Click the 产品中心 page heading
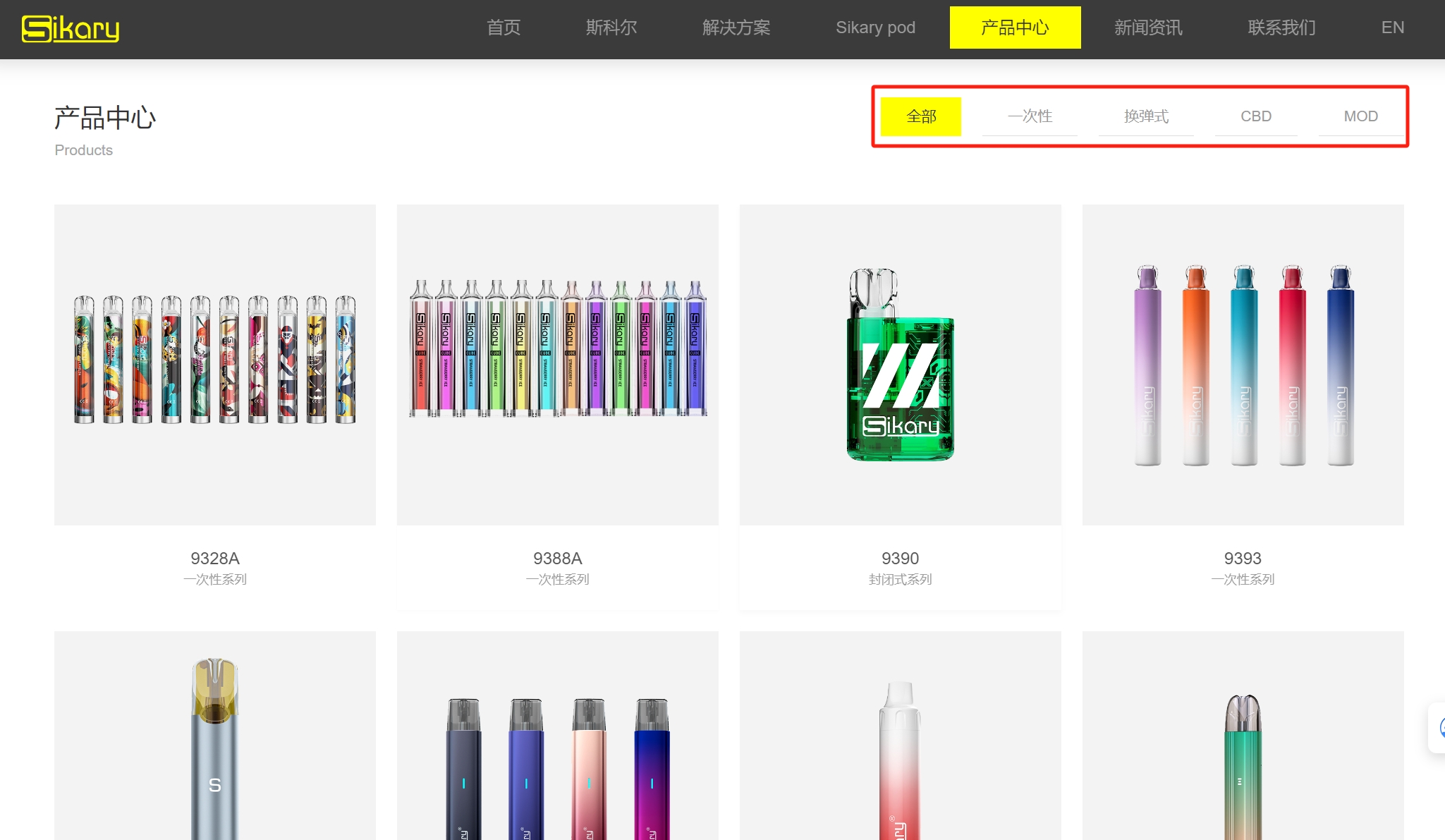The height and width of the screenshot is (840, 1445). (x=105, y=118)
